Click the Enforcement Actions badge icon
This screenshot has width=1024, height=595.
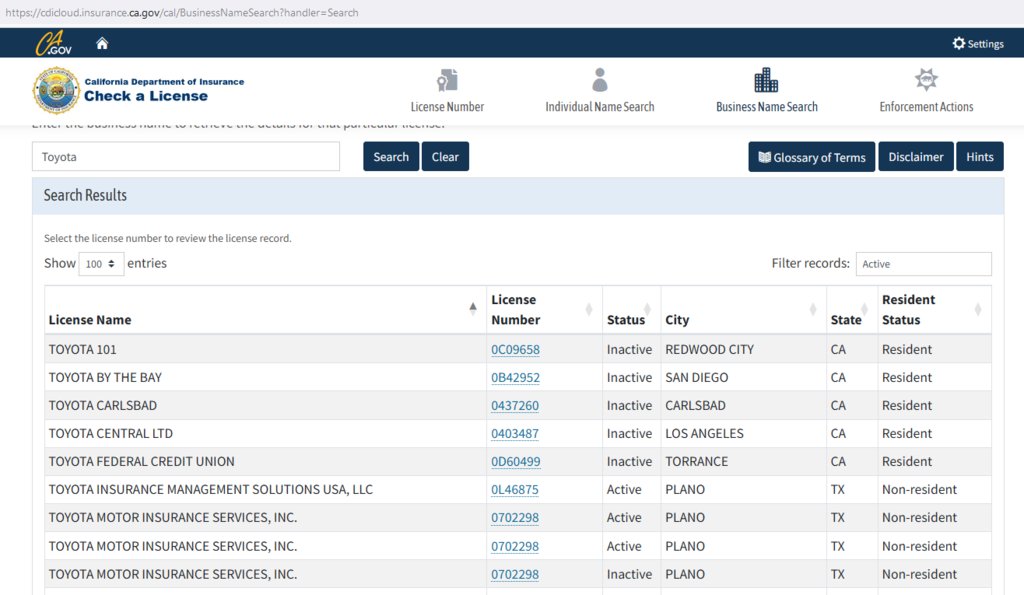(x=926, y=79)
